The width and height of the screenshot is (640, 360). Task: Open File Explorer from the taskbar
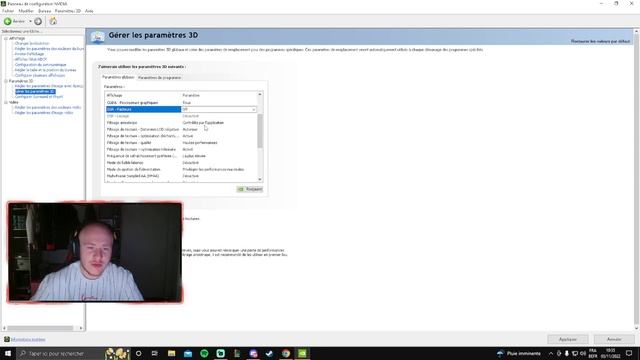171,353
